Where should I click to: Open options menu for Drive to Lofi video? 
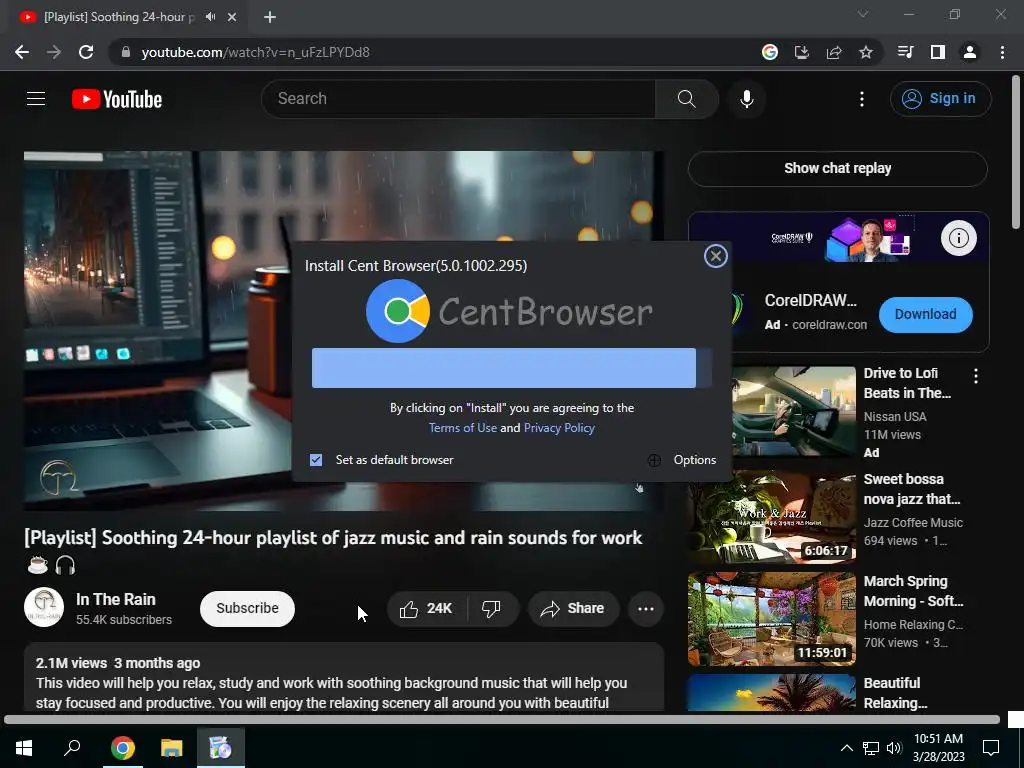(x=976, y=376)
